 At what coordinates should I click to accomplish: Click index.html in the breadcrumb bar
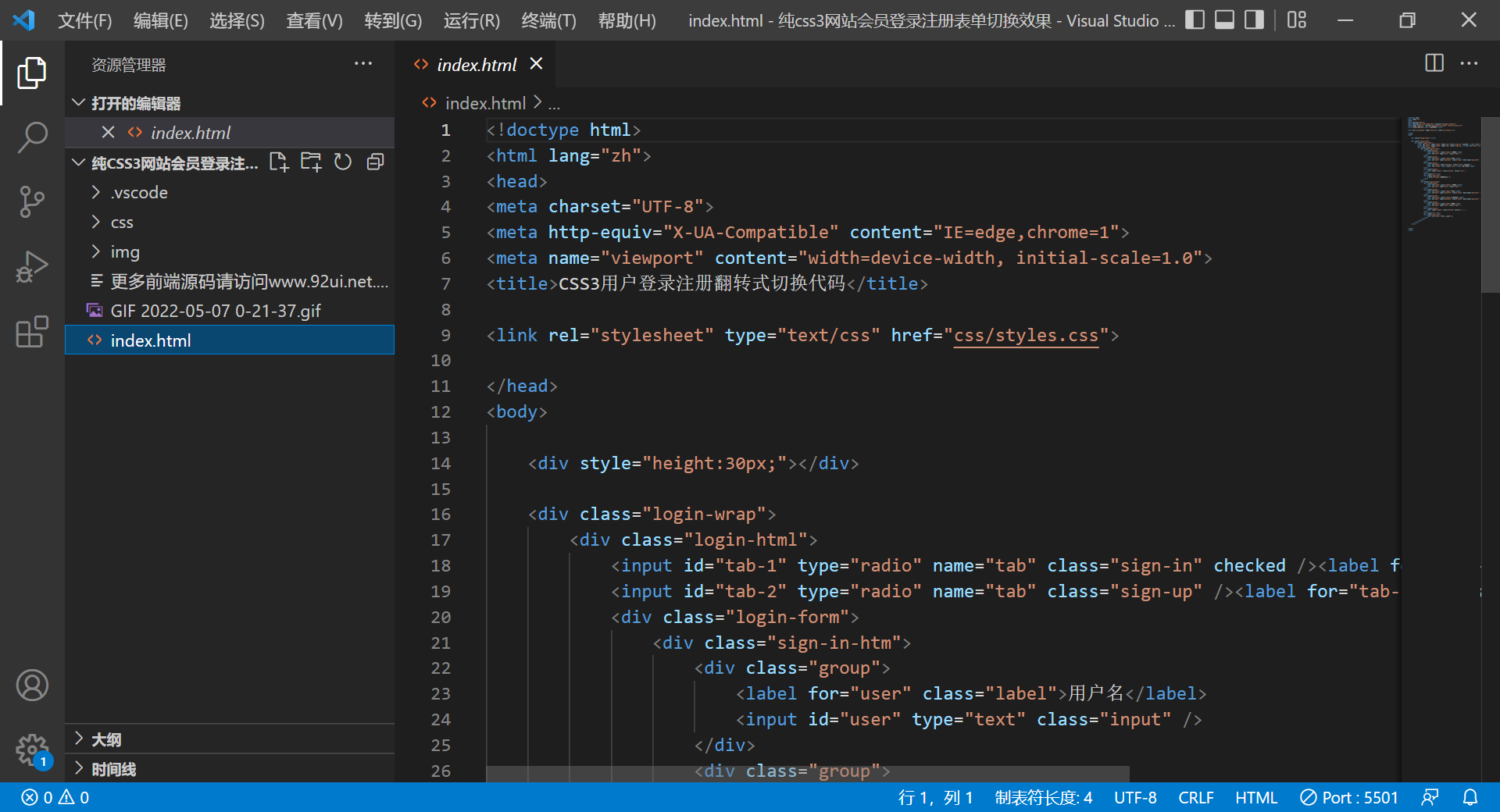pyautogui.click(x=485, y=103)
